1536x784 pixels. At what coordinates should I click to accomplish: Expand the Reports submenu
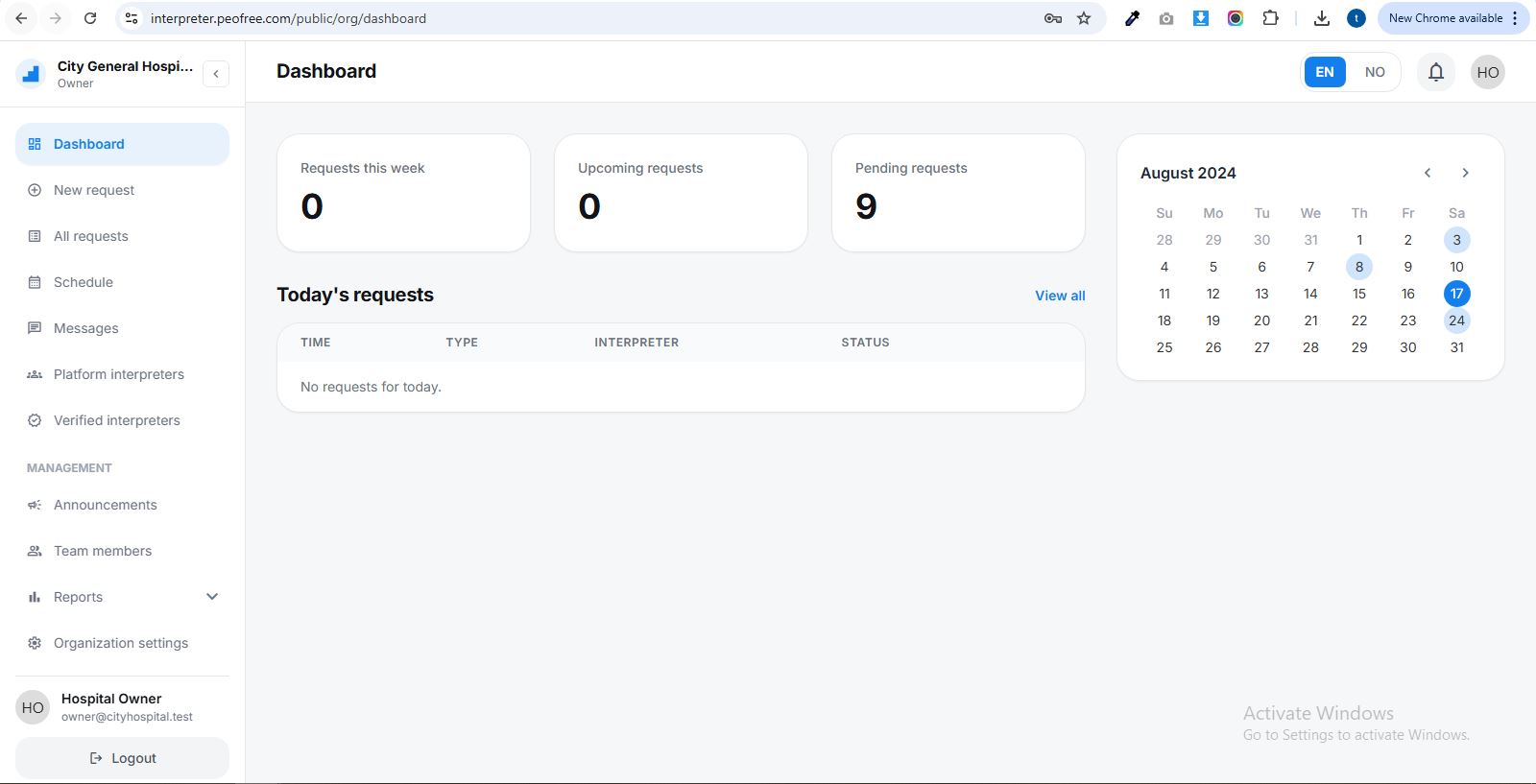point(212,597)
